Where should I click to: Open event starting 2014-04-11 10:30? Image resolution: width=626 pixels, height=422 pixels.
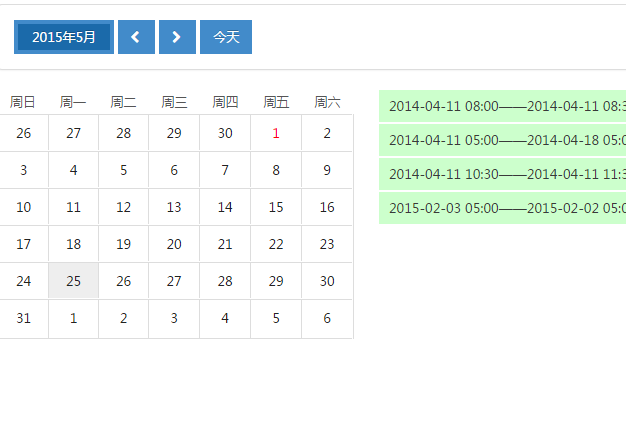tap(502, 174)
